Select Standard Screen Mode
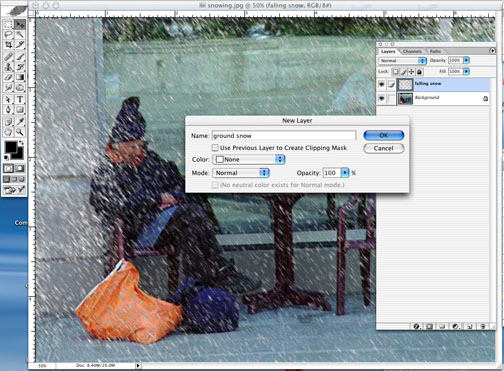504x371 pixels. pyautogui.click(x=7, y=179)
